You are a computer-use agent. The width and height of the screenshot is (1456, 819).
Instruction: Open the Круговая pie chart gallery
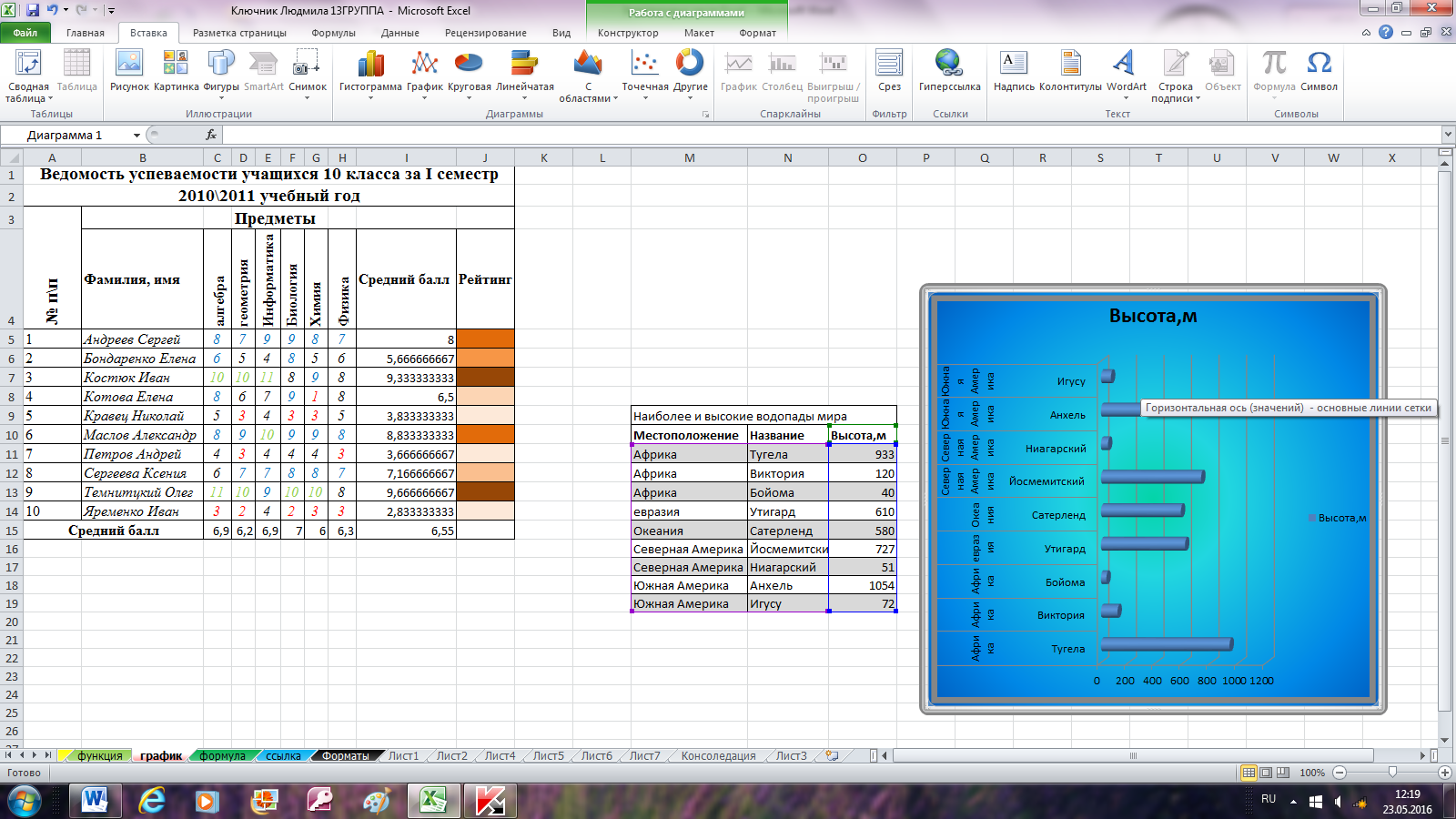click(469, 73)
